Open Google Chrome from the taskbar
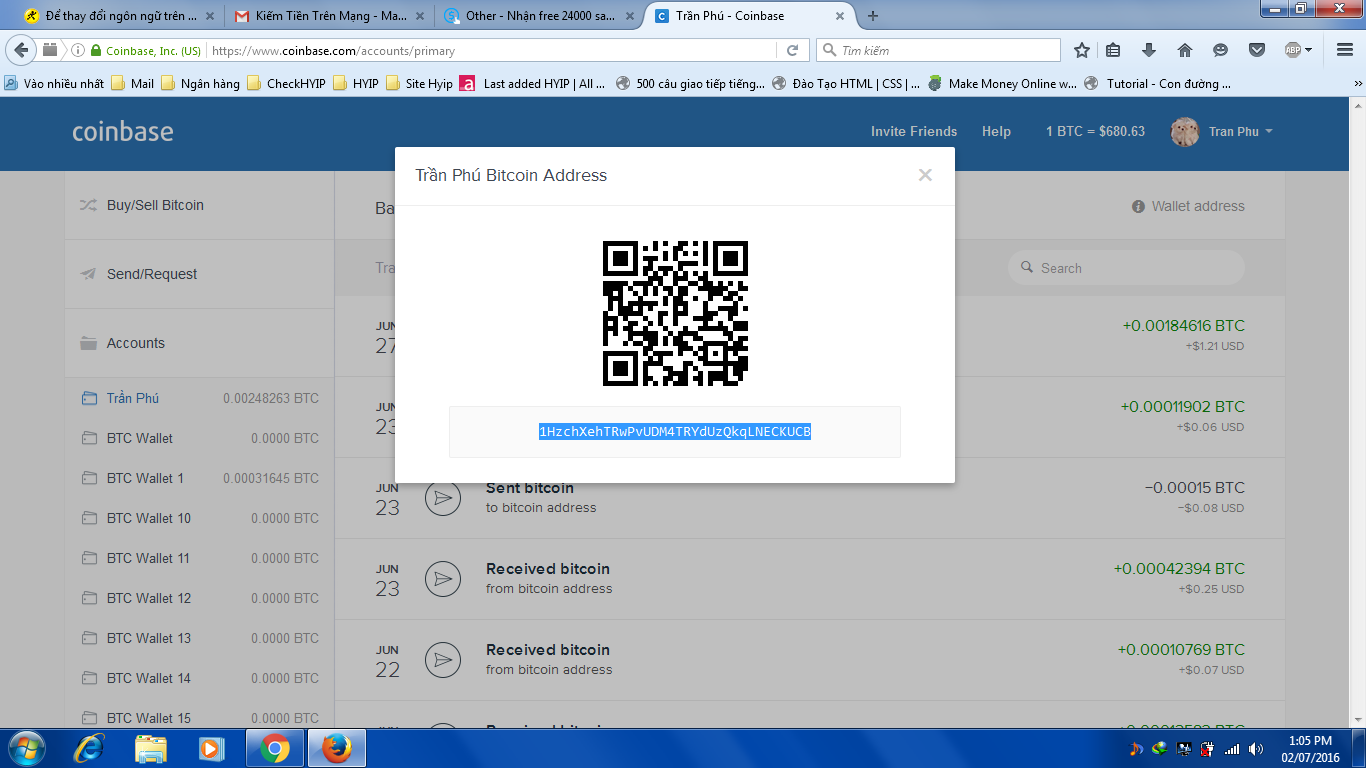1366x768 pixels. (x=275, y=748)
